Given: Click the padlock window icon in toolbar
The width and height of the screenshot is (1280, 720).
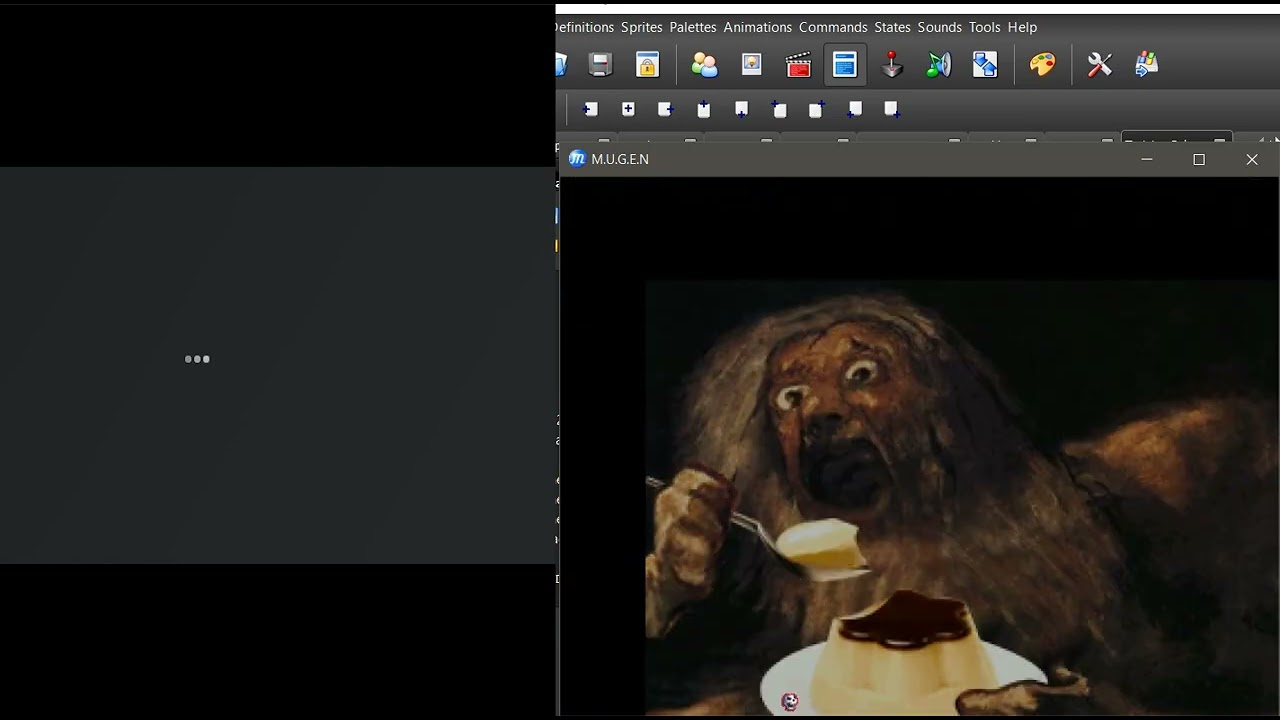Looking at the screenshot, I should pos(648,65).
